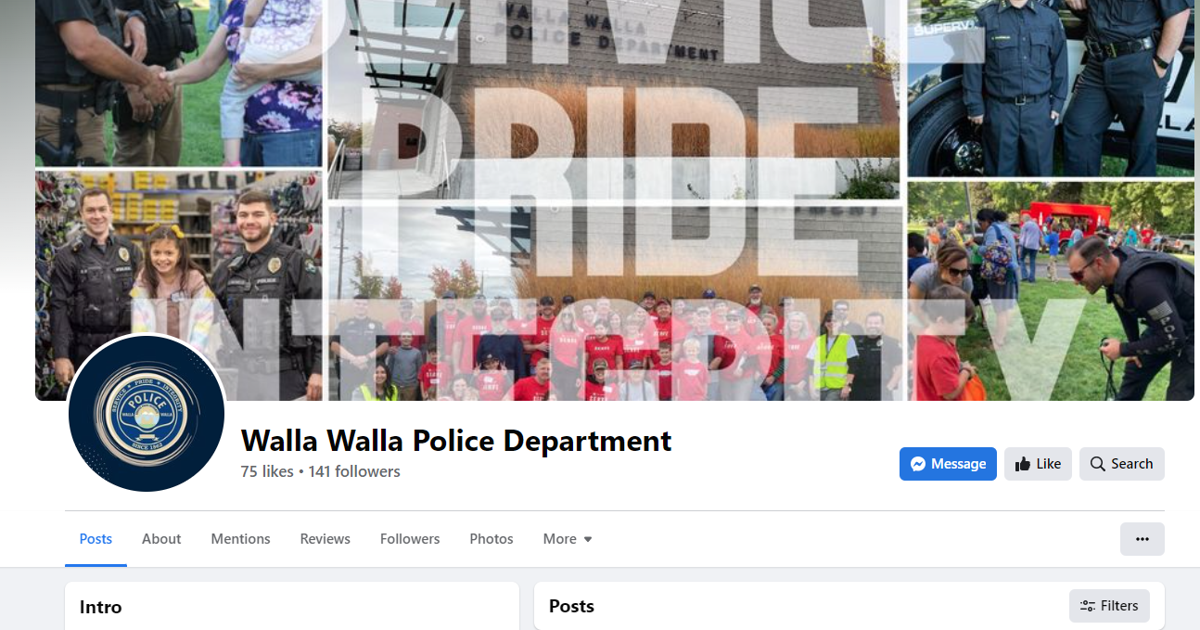Click the 141 followers link
This screenshot has width=1200, height=630.
354,472
